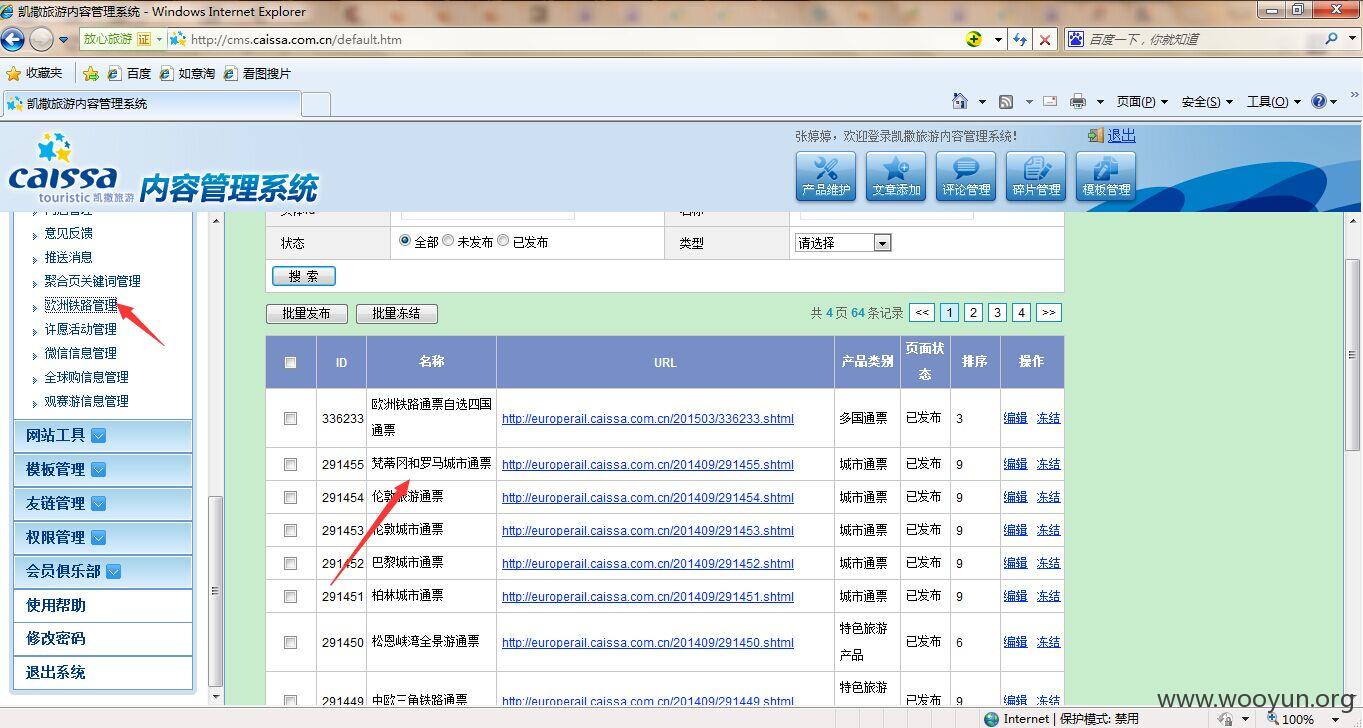The height and width of the screenshot is (728, 1363).
Task: Open the 工具(O) menu
Action: 1273,101
